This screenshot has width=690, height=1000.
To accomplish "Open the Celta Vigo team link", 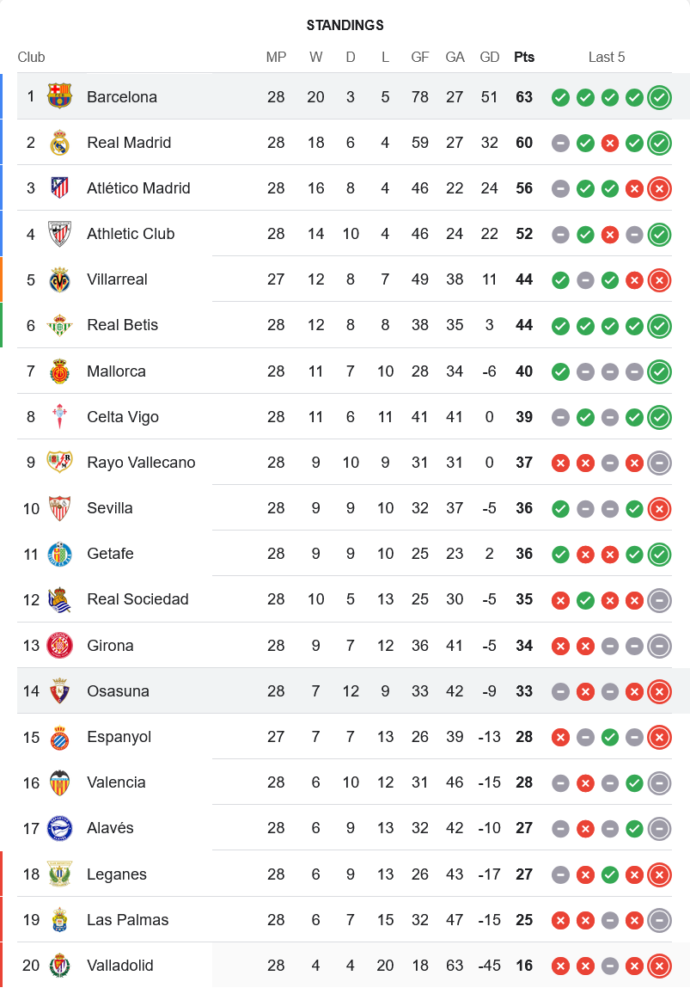I will [x=123, y=417].
